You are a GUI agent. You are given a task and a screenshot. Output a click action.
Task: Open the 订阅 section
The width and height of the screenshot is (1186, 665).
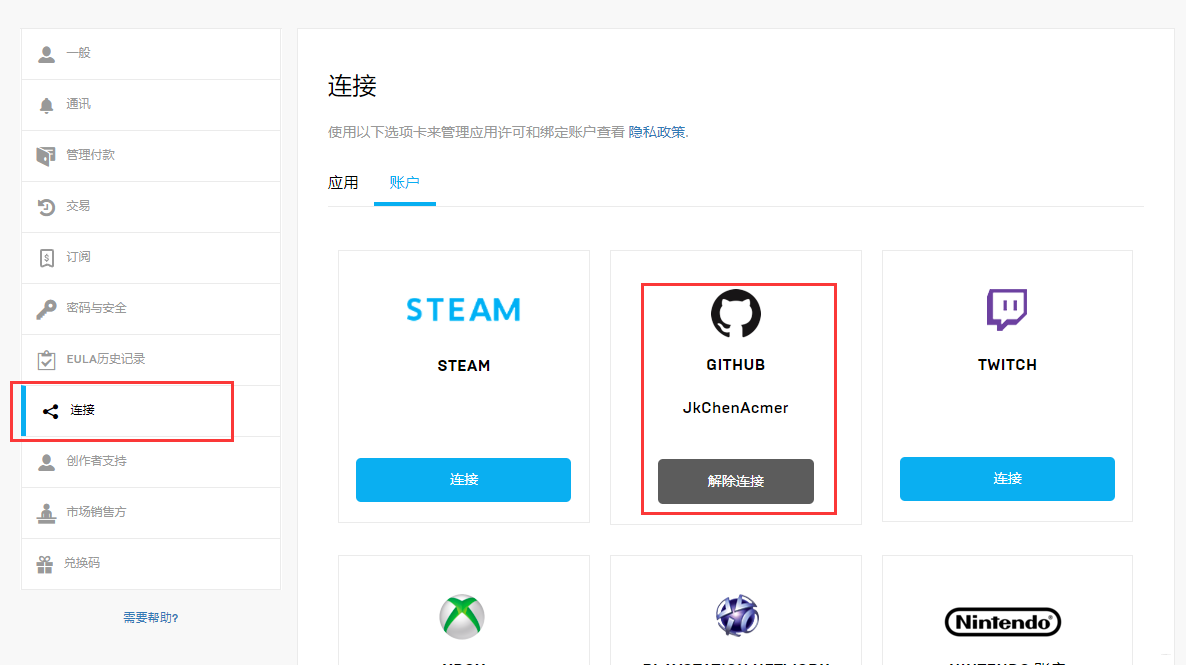pyautogui.click(x=151, y=258)
